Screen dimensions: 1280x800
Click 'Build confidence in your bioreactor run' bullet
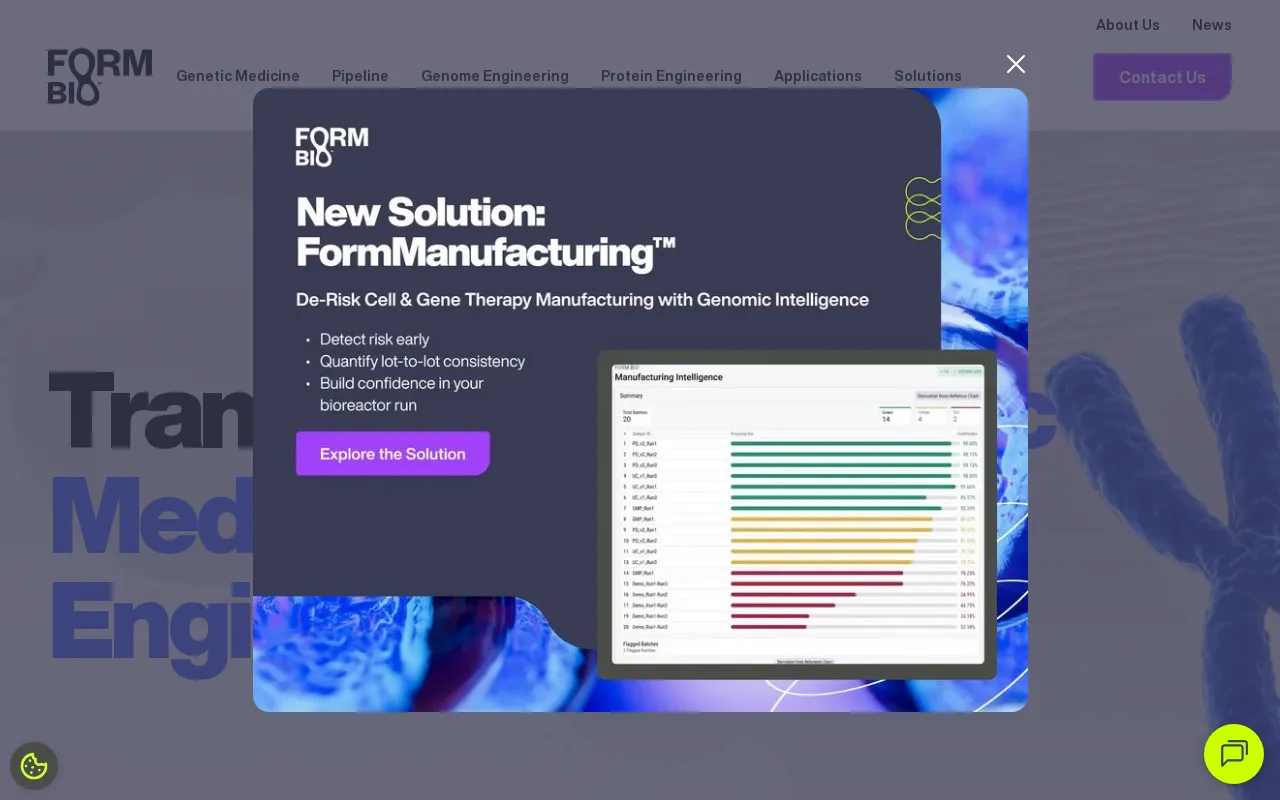coord(402,394)
